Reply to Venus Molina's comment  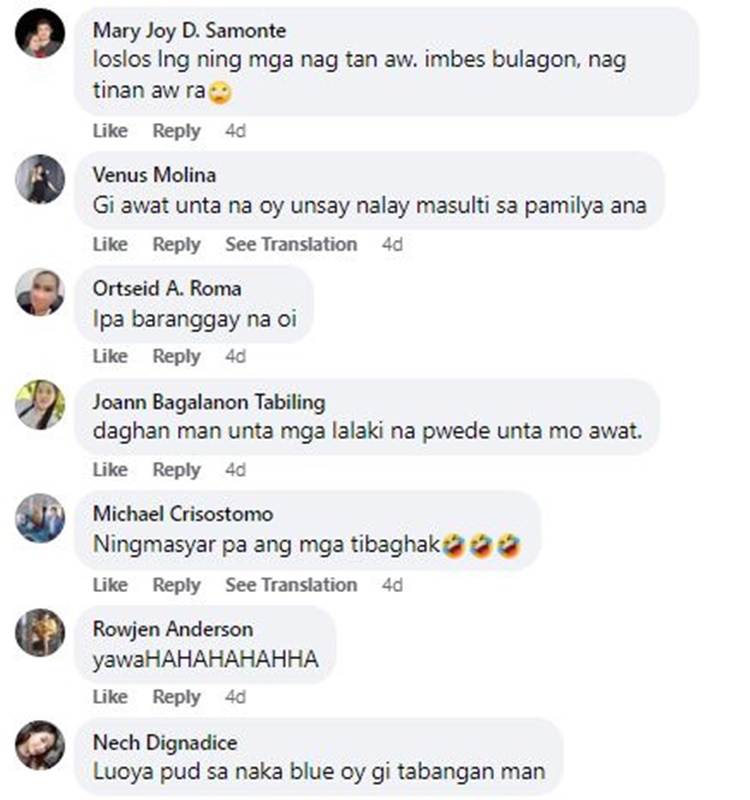(177, 244)
